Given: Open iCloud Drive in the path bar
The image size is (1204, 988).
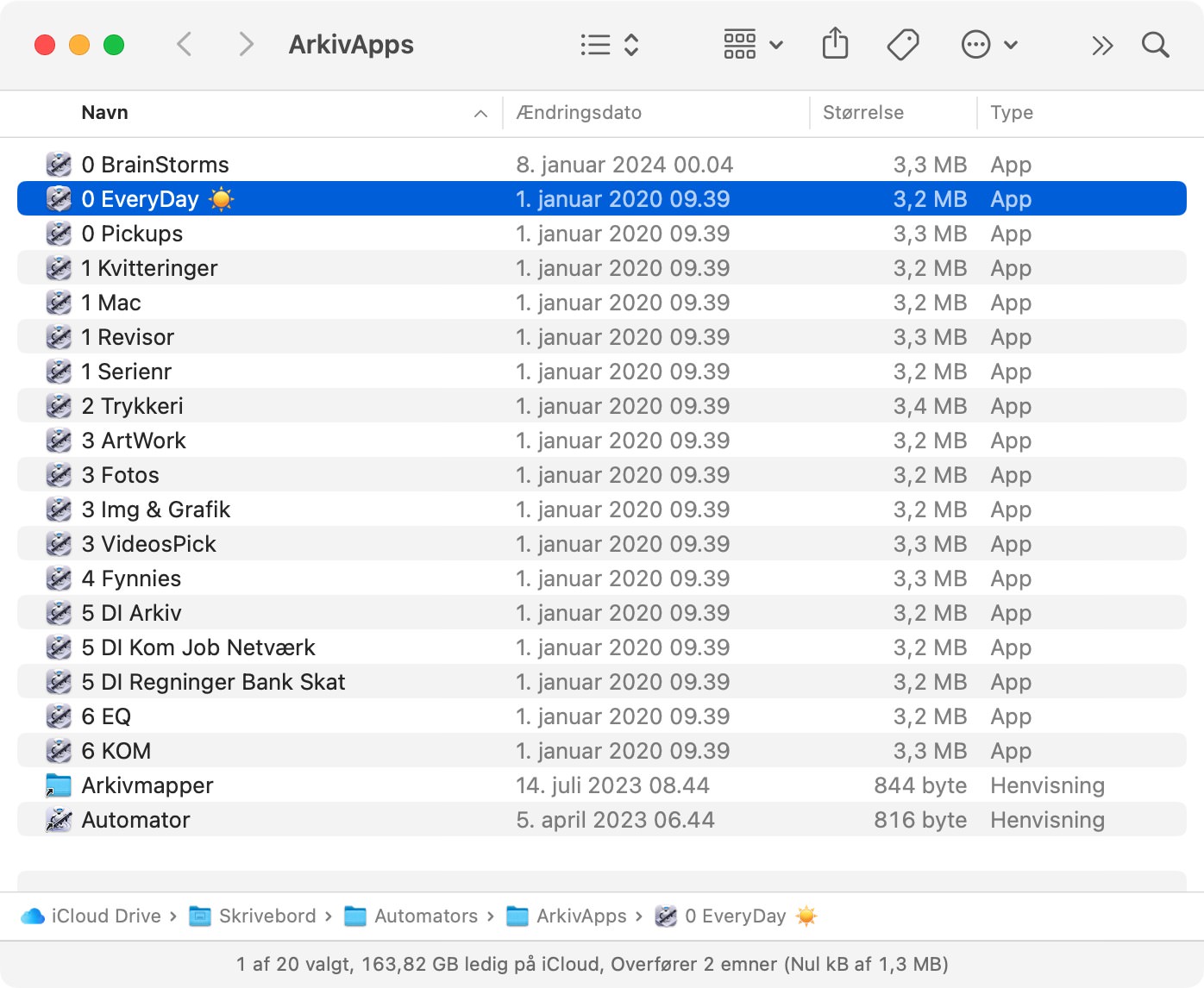Looking at the screenshot, I should 91,916.
